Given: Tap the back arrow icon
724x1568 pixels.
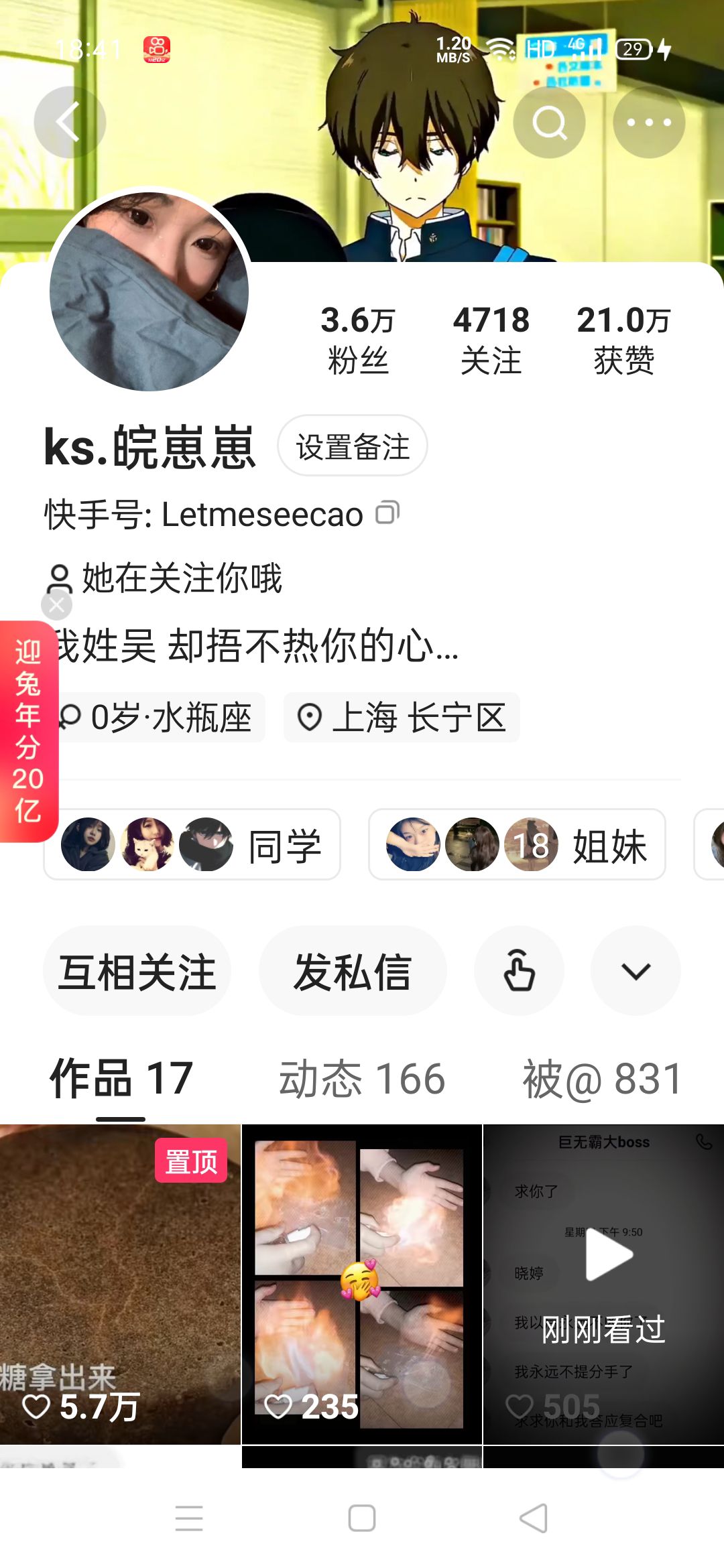Looking at the screenshot, I should [70, 122].
